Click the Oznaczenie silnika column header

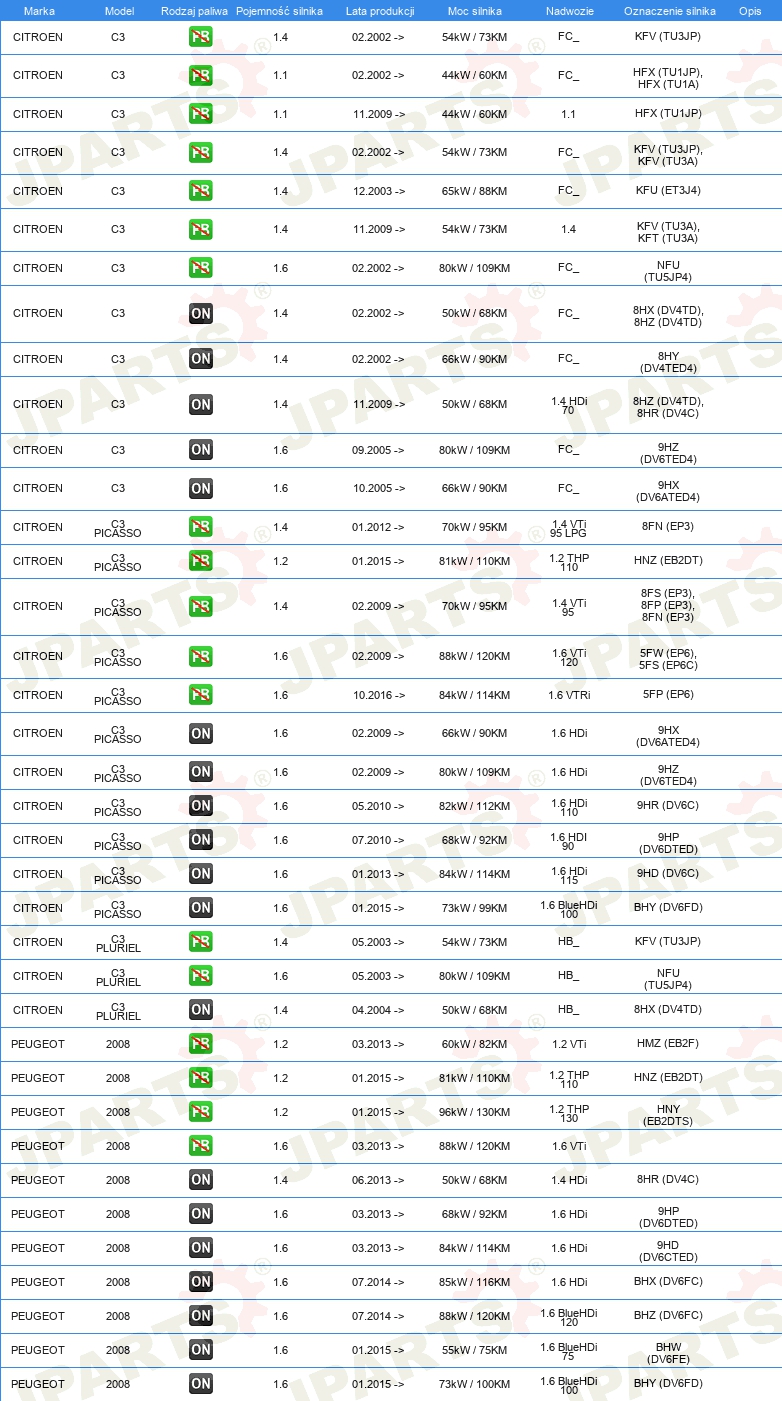670,10
